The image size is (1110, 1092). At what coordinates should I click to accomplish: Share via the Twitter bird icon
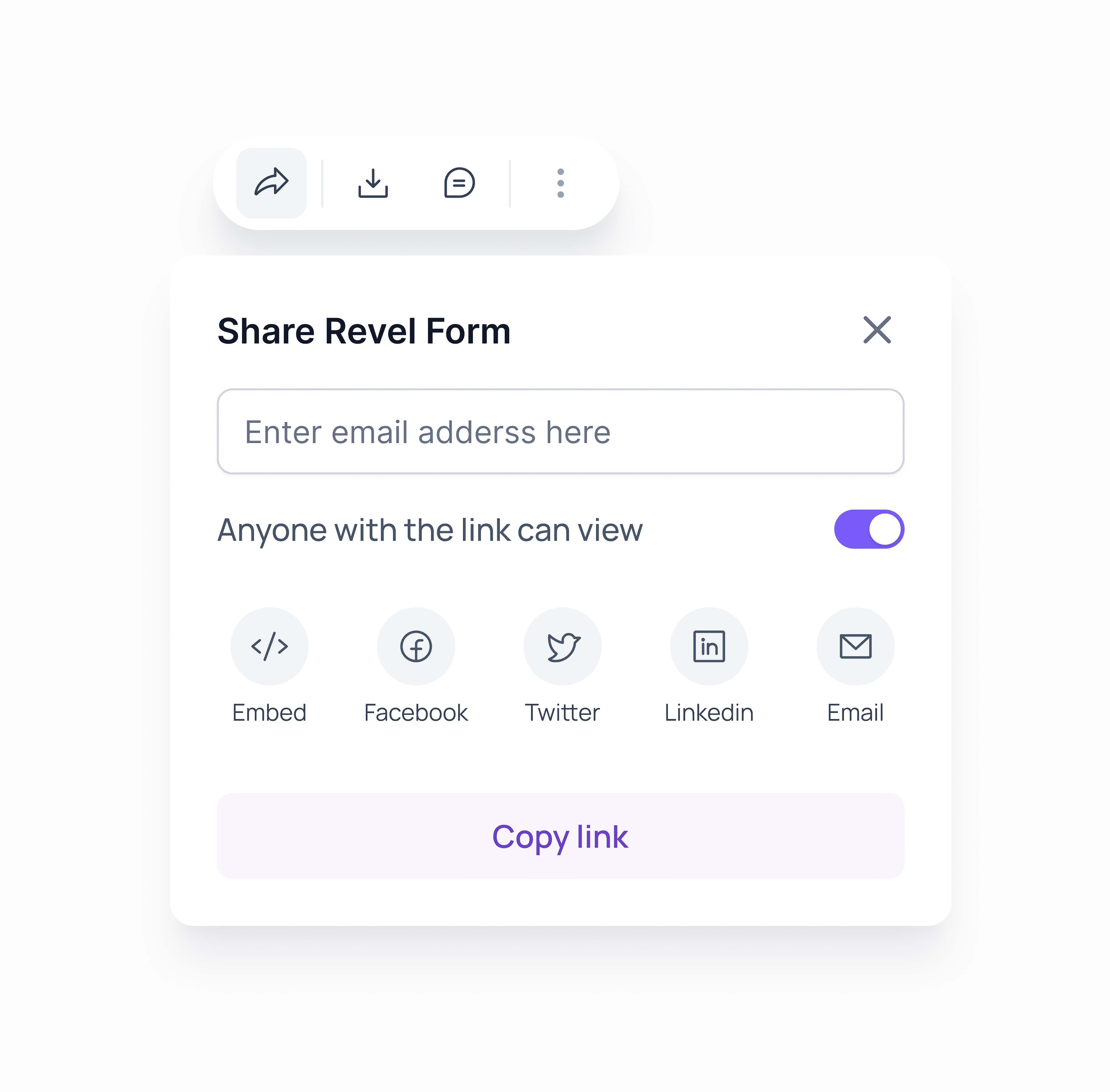(x=562, y=646)
